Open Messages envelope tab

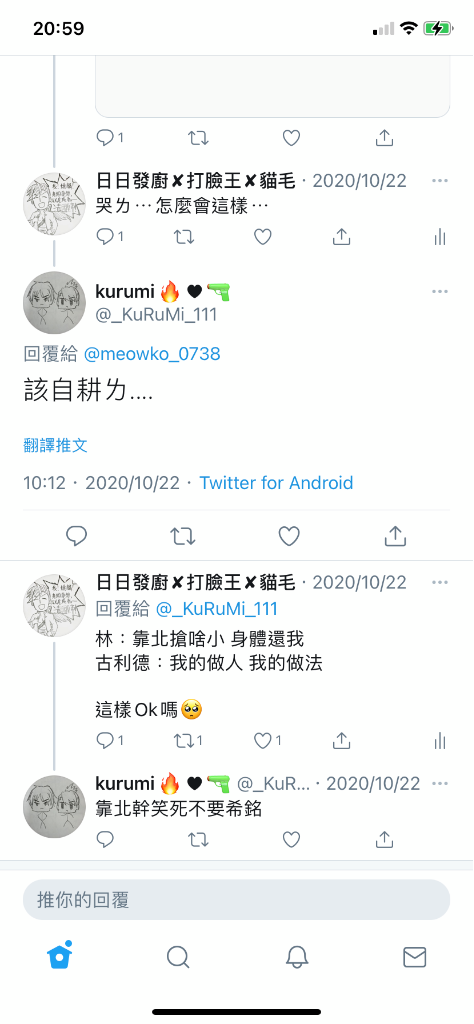coord(415,957)
